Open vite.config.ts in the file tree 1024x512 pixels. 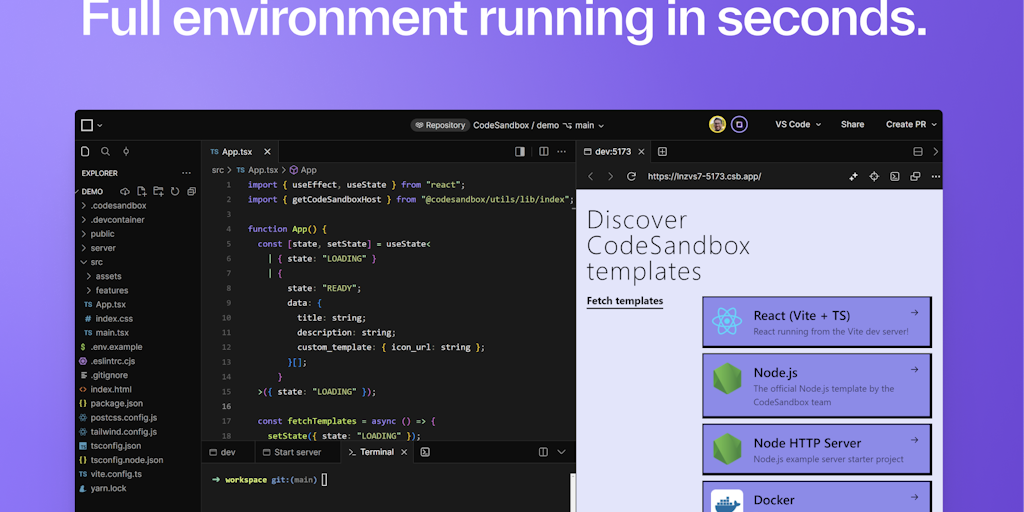click(x=110, y=474)
